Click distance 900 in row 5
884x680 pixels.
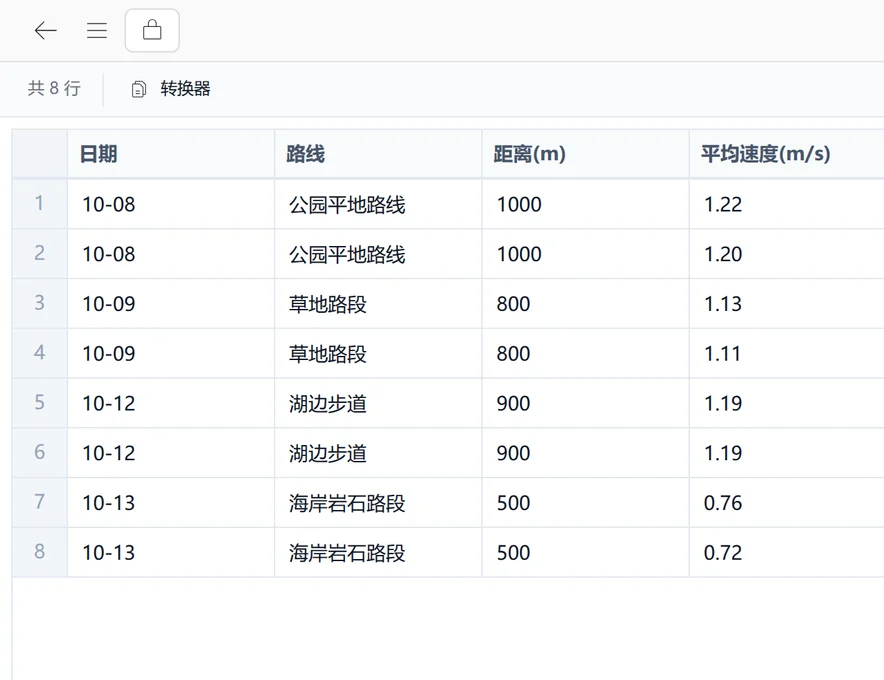coord(514,403)
